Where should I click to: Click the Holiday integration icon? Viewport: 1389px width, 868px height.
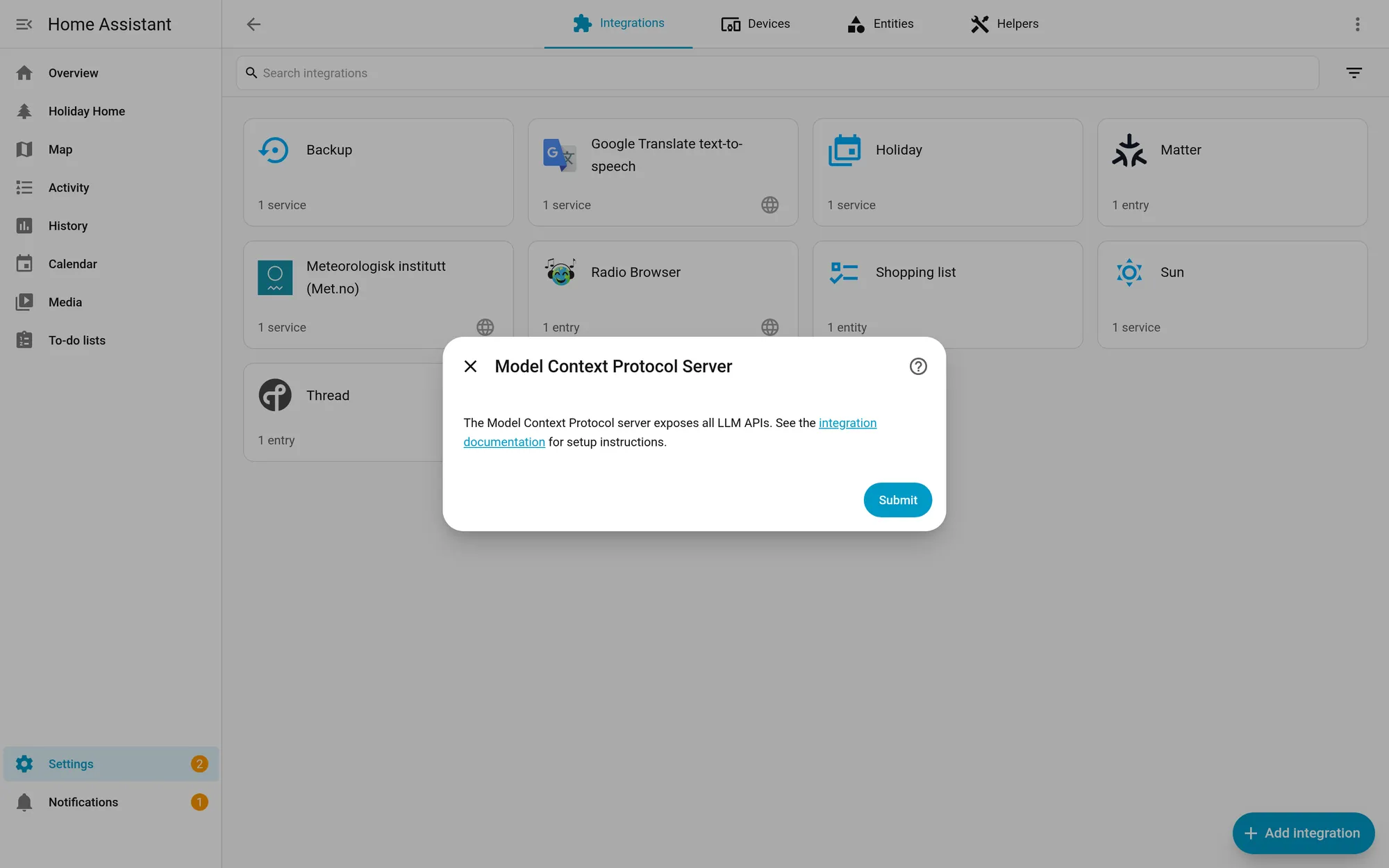coord(844,150)
